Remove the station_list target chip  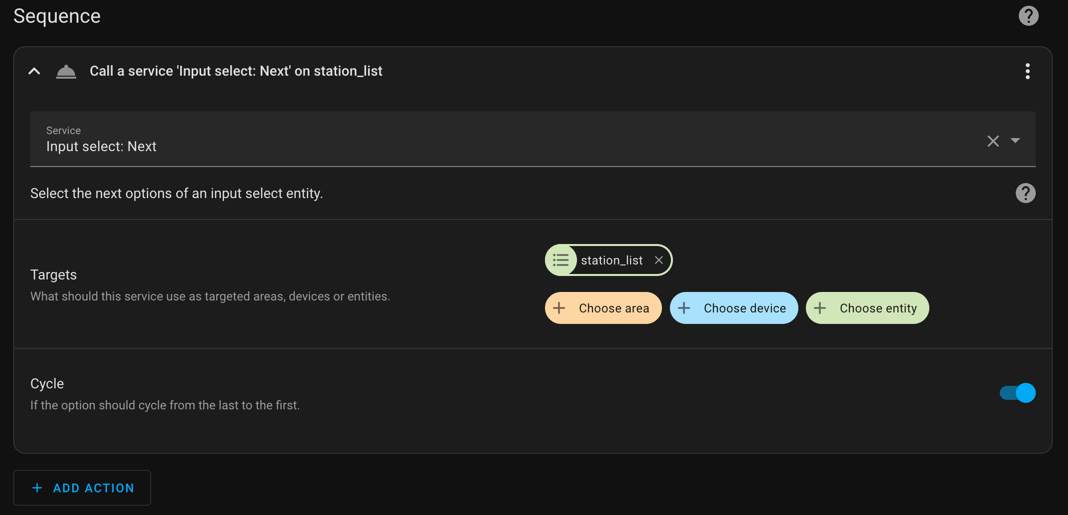659,260
